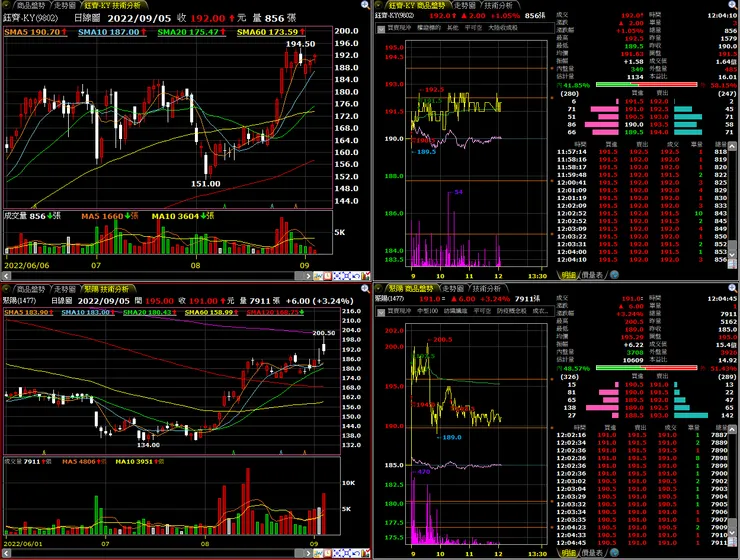Switch to 走勢圖 tab in 聚陽 chart panel
This screenshot has width=740, height=560.
[x=65, y=289]
